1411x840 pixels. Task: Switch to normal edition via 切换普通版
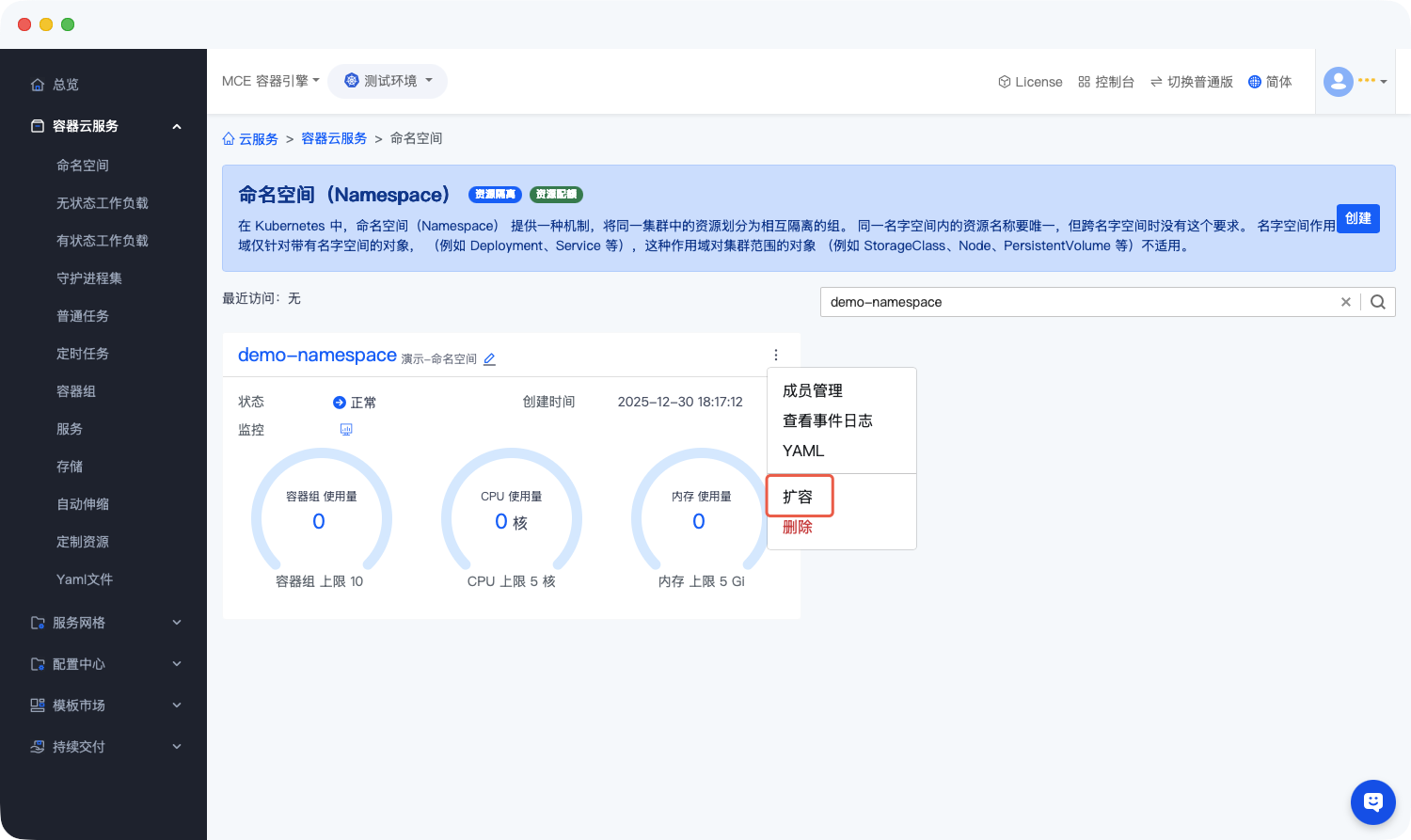(1191, 82)
